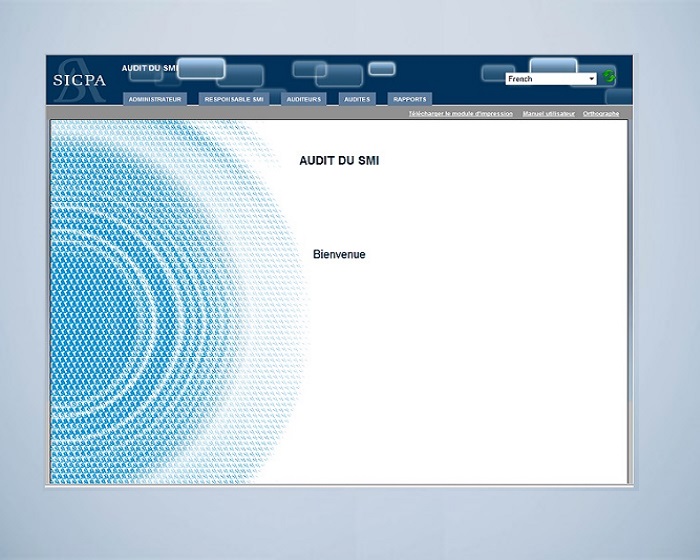Open the RAPPORTS tab

[x=409, y=99]
